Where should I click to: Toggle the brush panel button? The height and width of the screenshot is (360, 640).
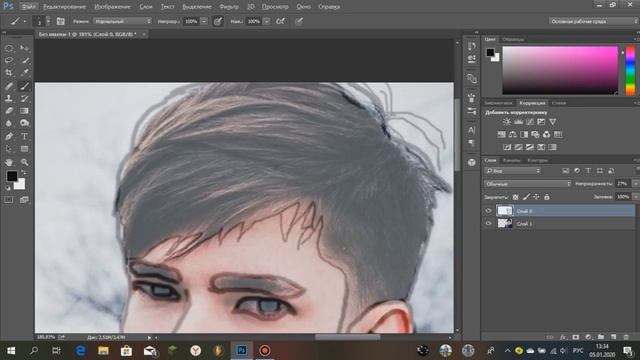click(x=60, y=21)
